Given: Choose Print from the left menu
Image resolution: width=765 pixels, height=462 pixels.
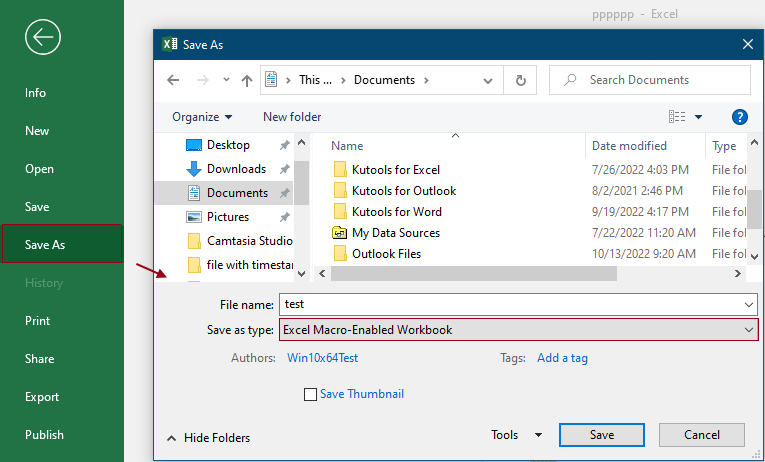Looking at the screenshot, I should 38,321.
